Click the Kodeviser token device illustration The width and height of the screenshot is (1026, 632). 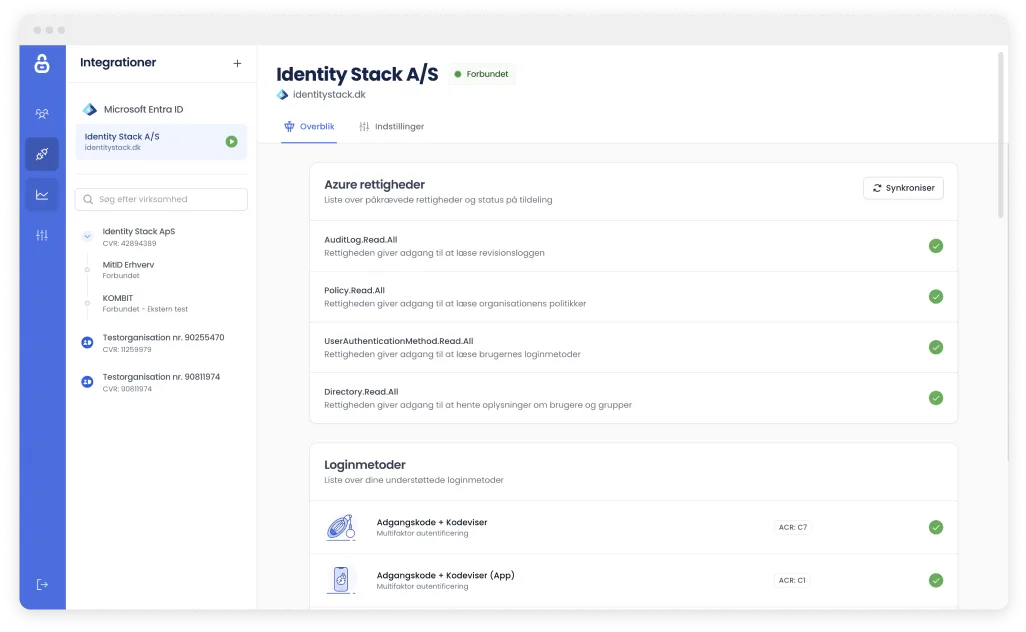(x=341, y=527)
